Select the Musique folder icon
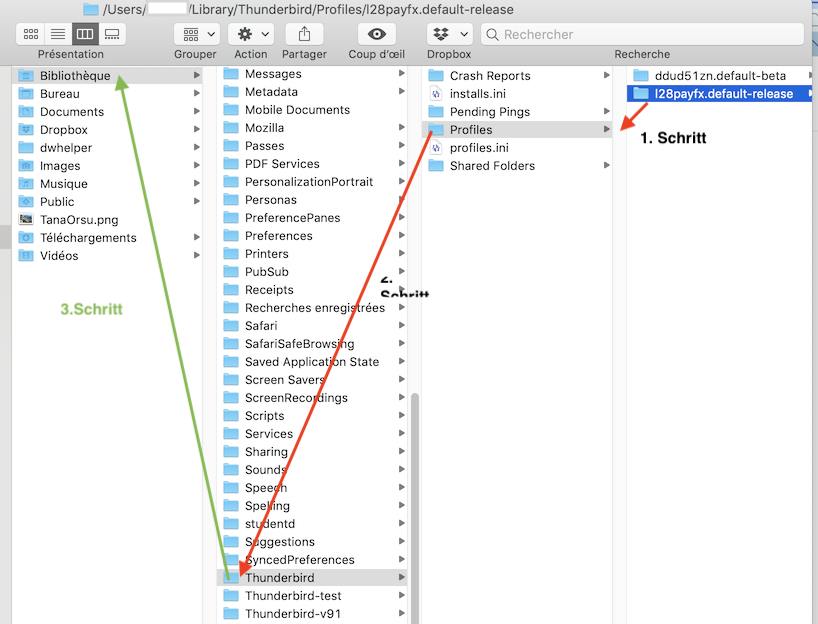Viewport: 818px width, 624px height. 26,184
